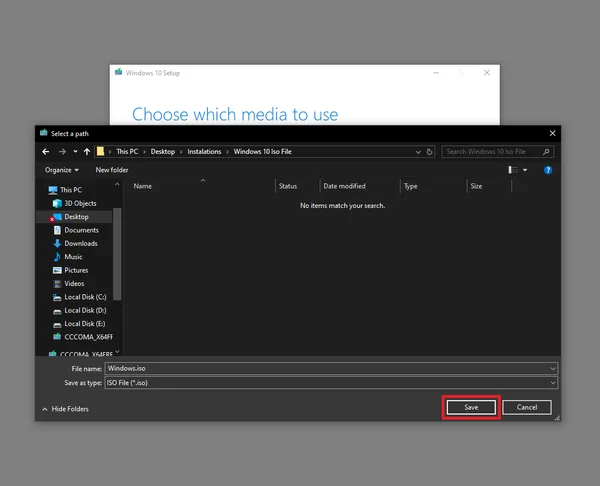Open the blue Help icon

point(548,170)
